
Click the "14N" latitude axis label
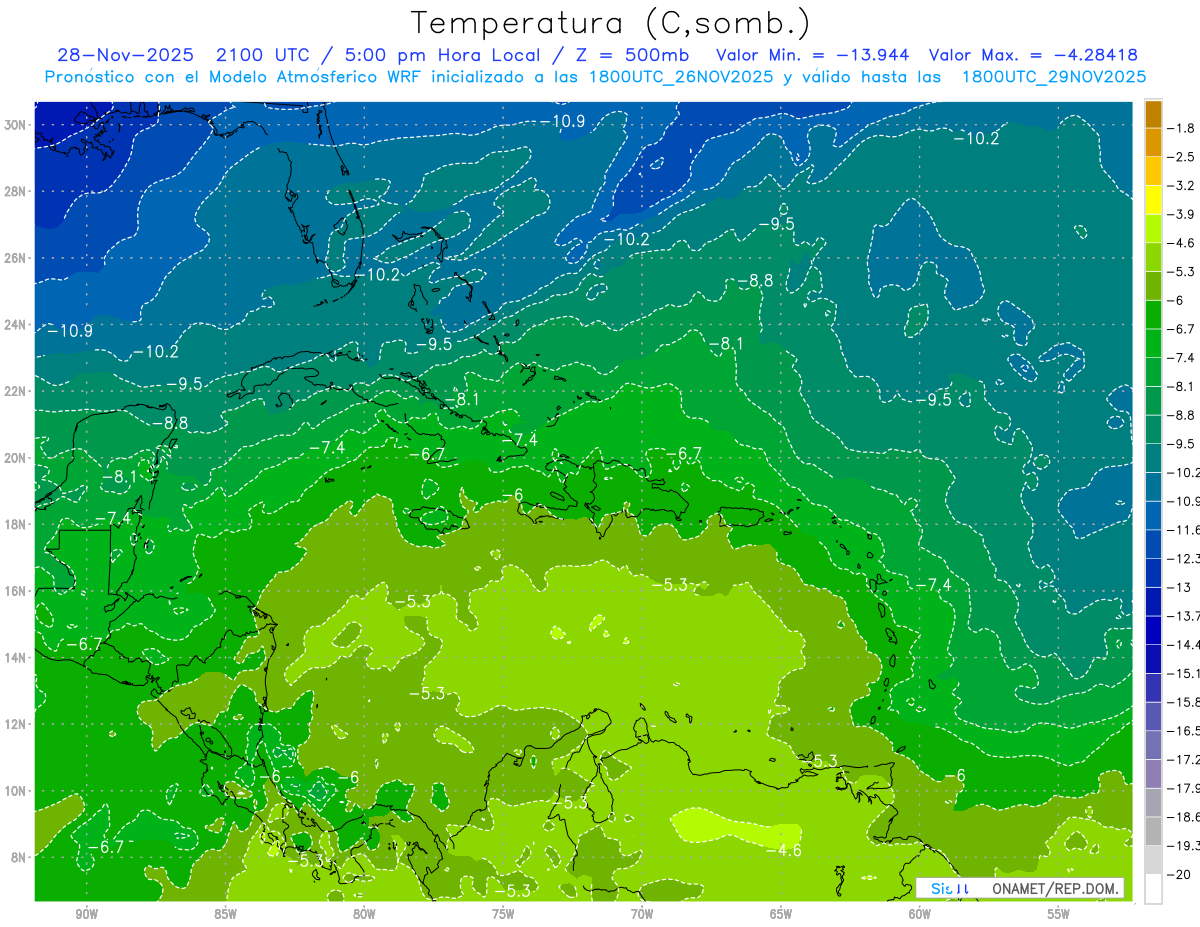(x=16, y=658)
